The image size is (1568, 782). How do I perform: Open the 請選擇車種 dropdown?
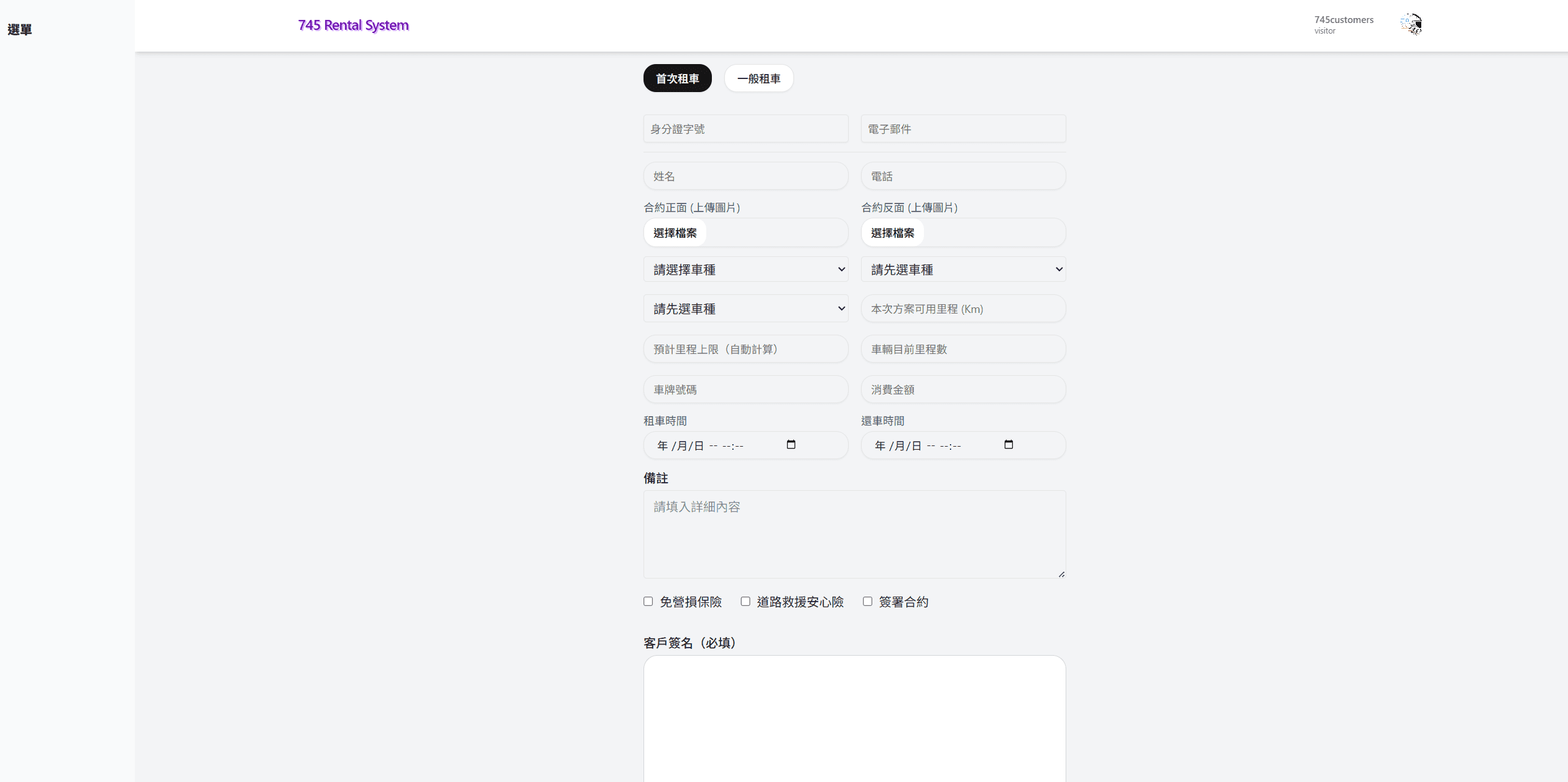point(745,269)
